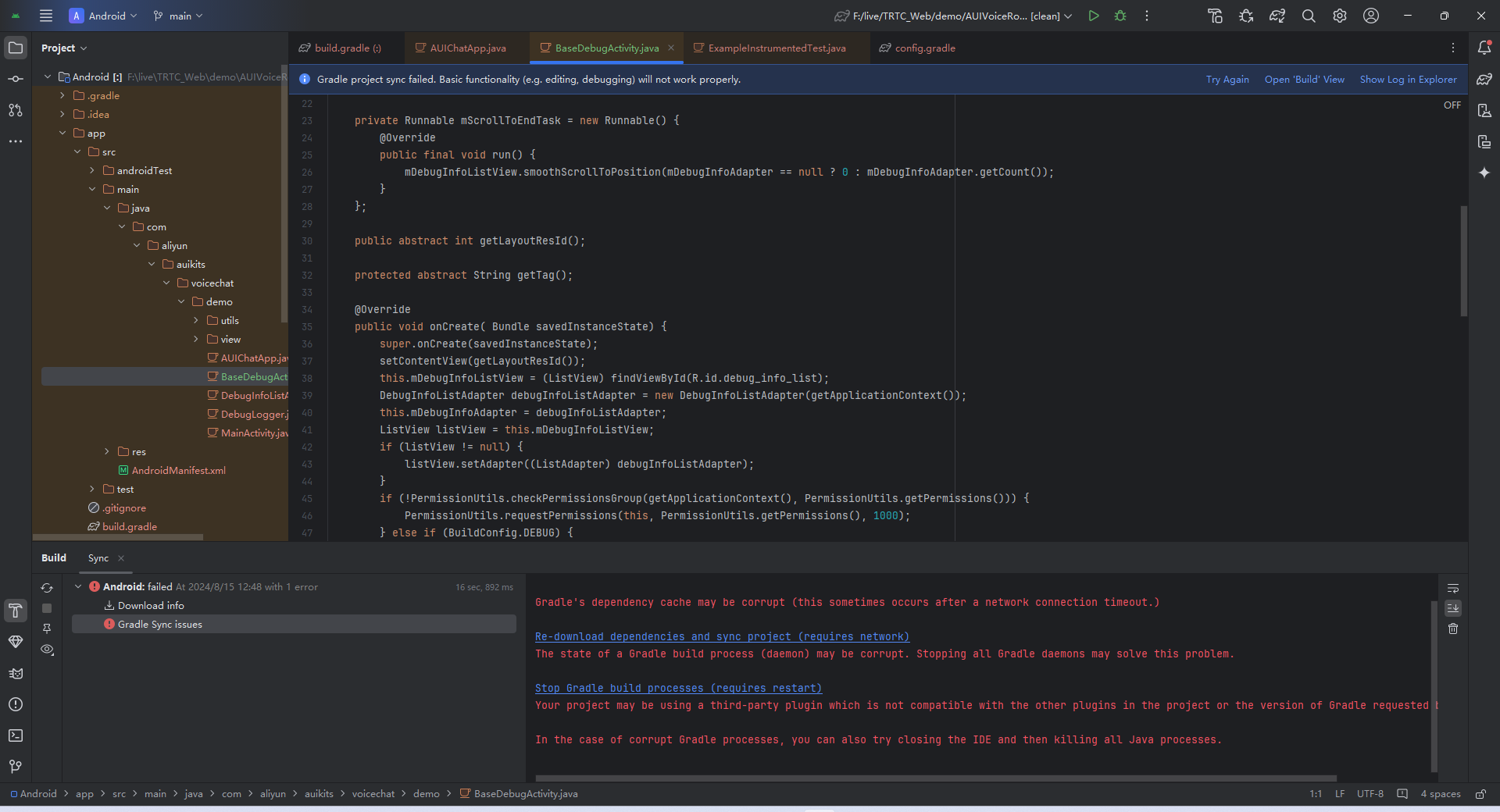The height and width of the screenshot is (812, 1500).
Task: Click Stop Gradle build processes link
Action: [x=678, y=689]
